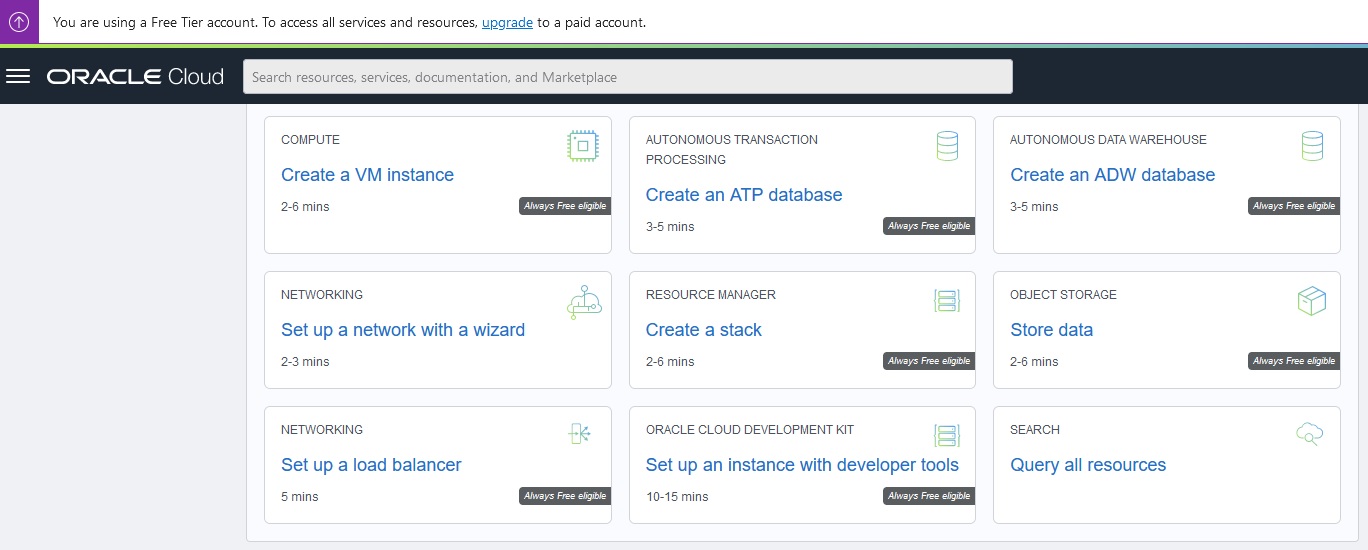Click the Object Storage box icon
This screenshot has width=1368, height=550.
tap(1311, 300)
